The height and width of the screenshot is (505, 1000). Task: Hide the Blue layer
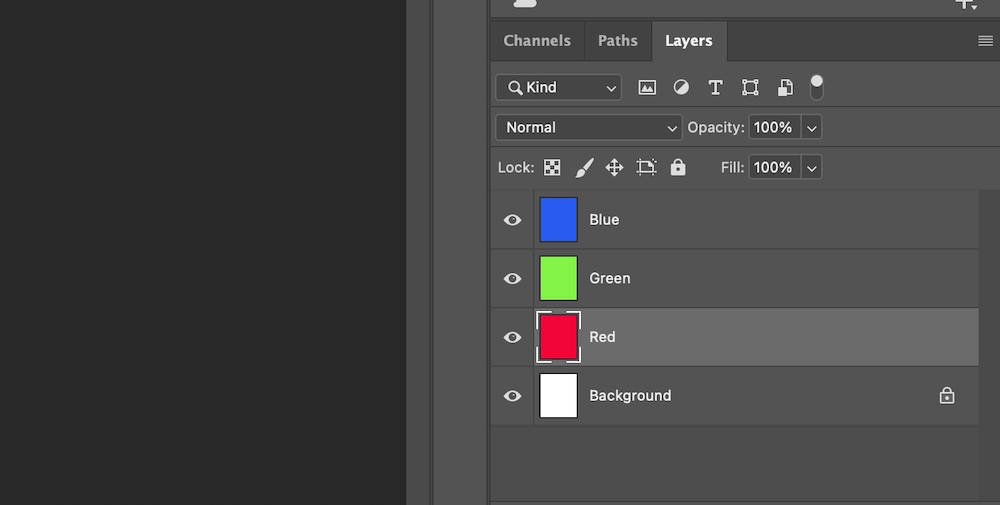click(513, 220)
